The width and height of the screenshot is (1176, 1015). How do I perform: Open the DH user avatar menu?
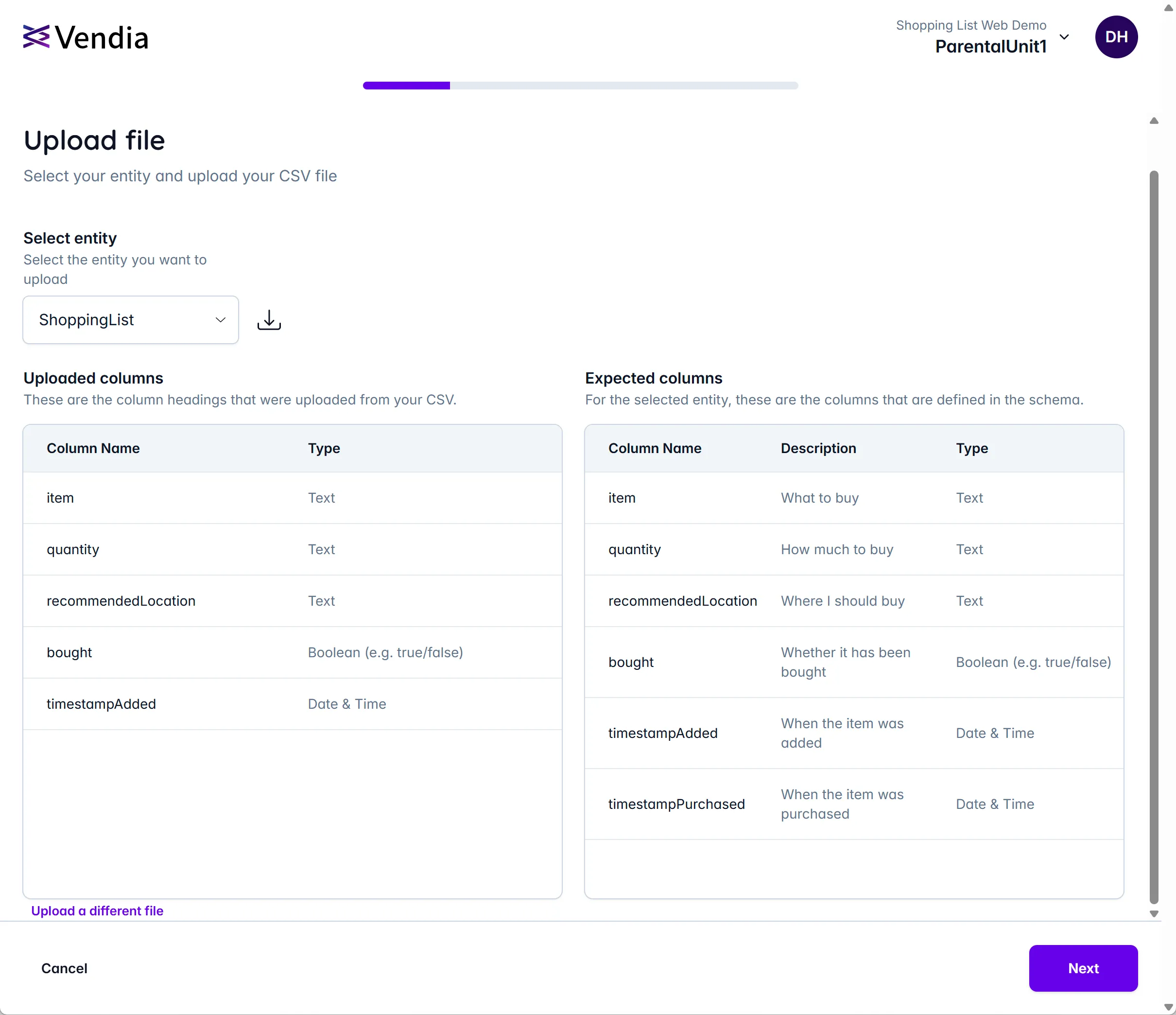pyautogui.click(x=1116, y=37)
